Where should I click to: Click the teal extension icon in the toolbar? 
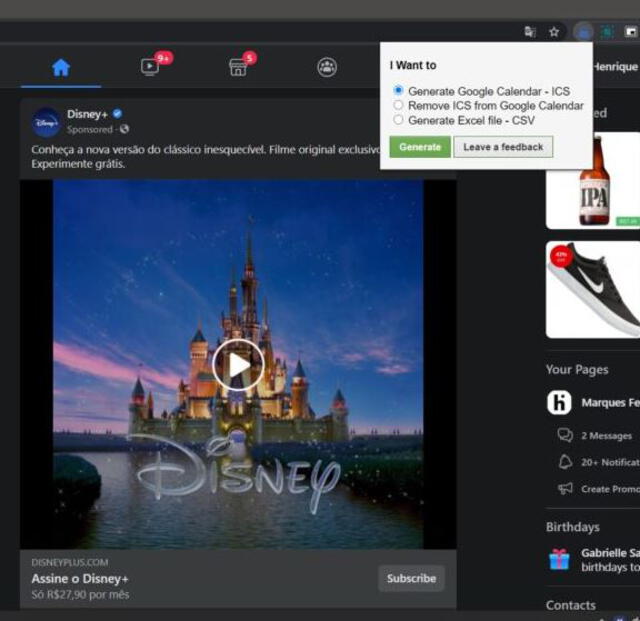tap(606, 32)
